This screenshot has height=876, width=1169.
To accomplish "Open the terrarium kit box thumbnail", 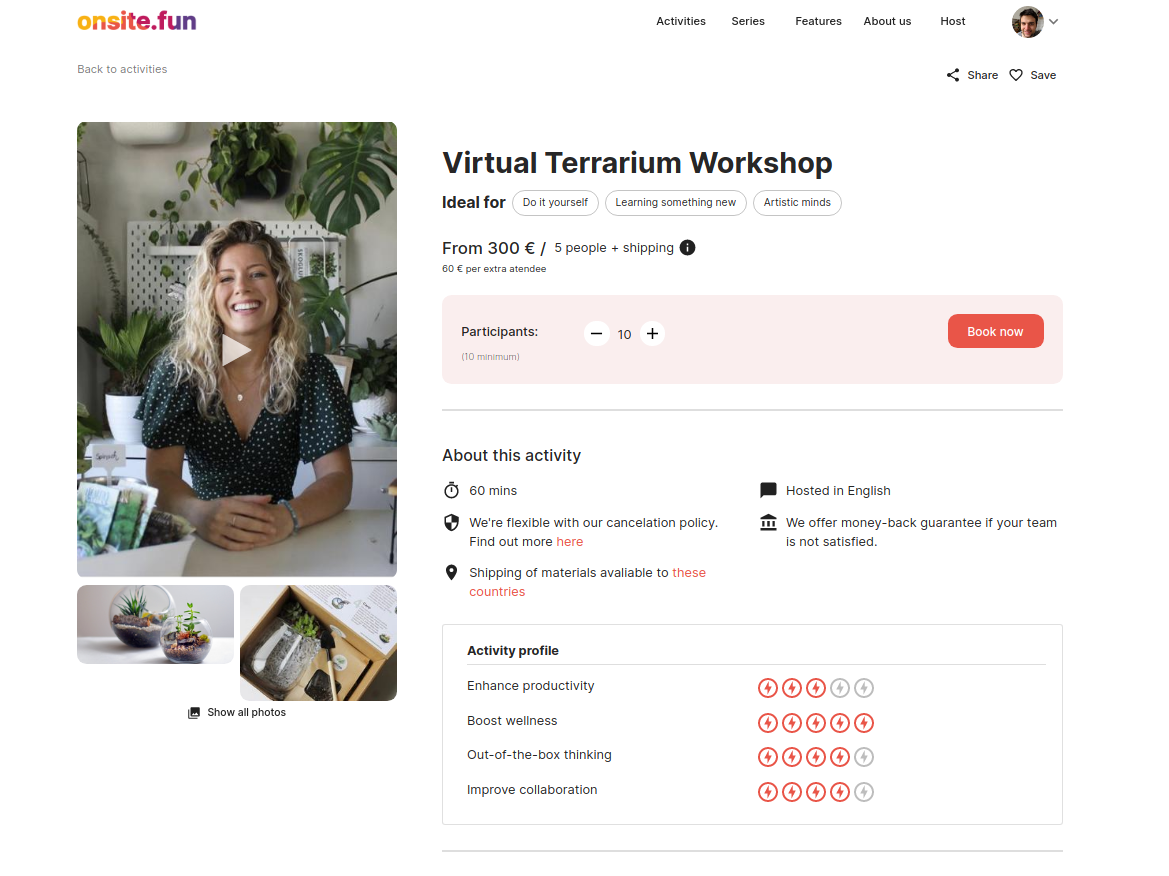I will pos(318,643).
